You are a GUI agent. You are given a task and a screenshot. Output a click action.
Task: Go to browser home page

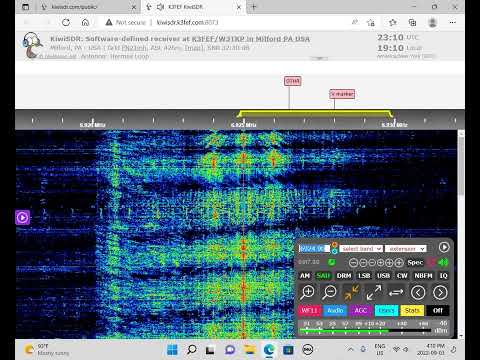coord(85,22)
